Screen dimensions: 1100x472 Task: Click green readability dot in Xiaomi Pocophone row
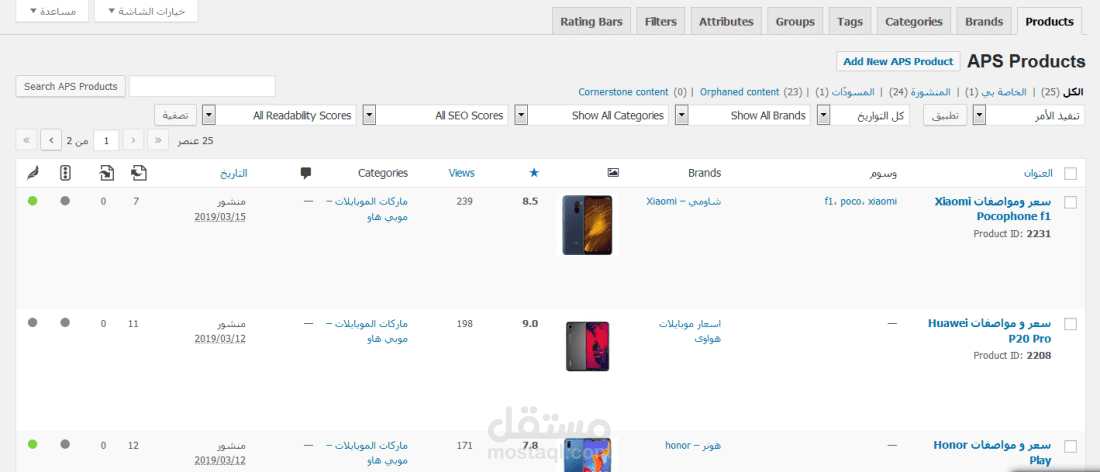tap(32, 201)
